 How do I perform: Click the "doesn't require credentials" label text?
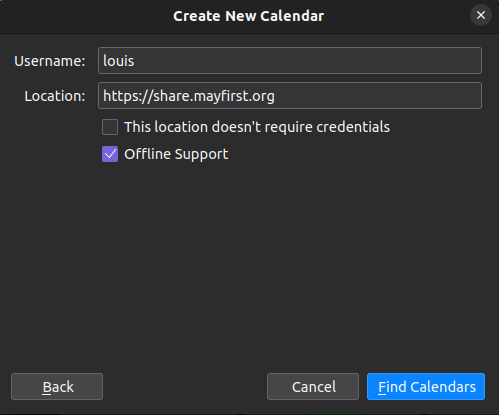pos(301,127)
